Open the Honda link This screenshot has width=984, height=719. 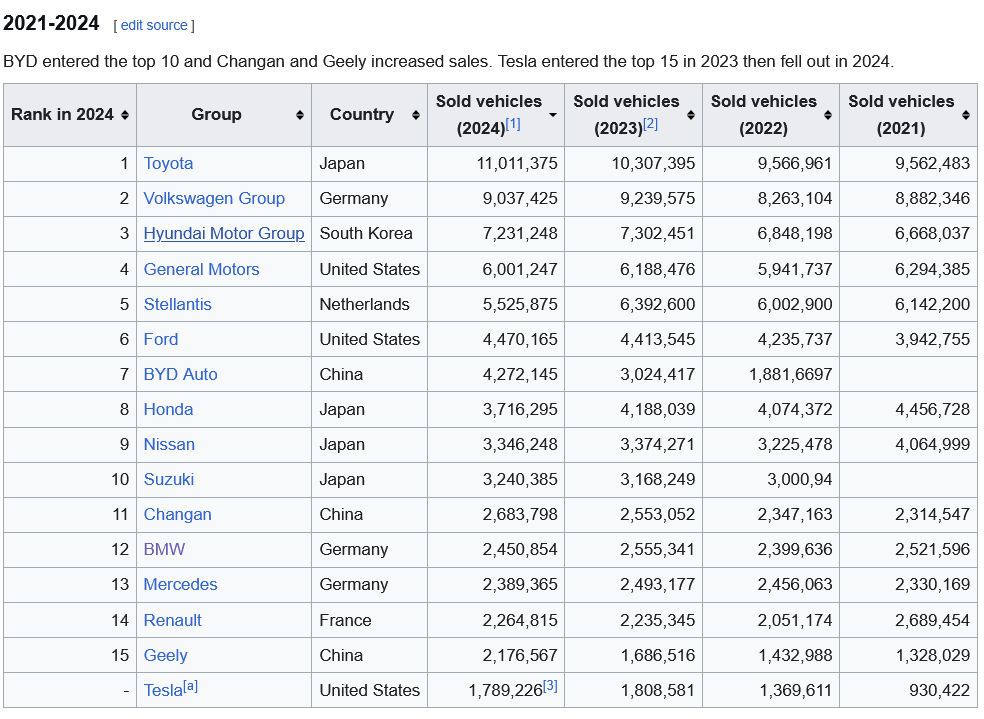click(168, 410)
